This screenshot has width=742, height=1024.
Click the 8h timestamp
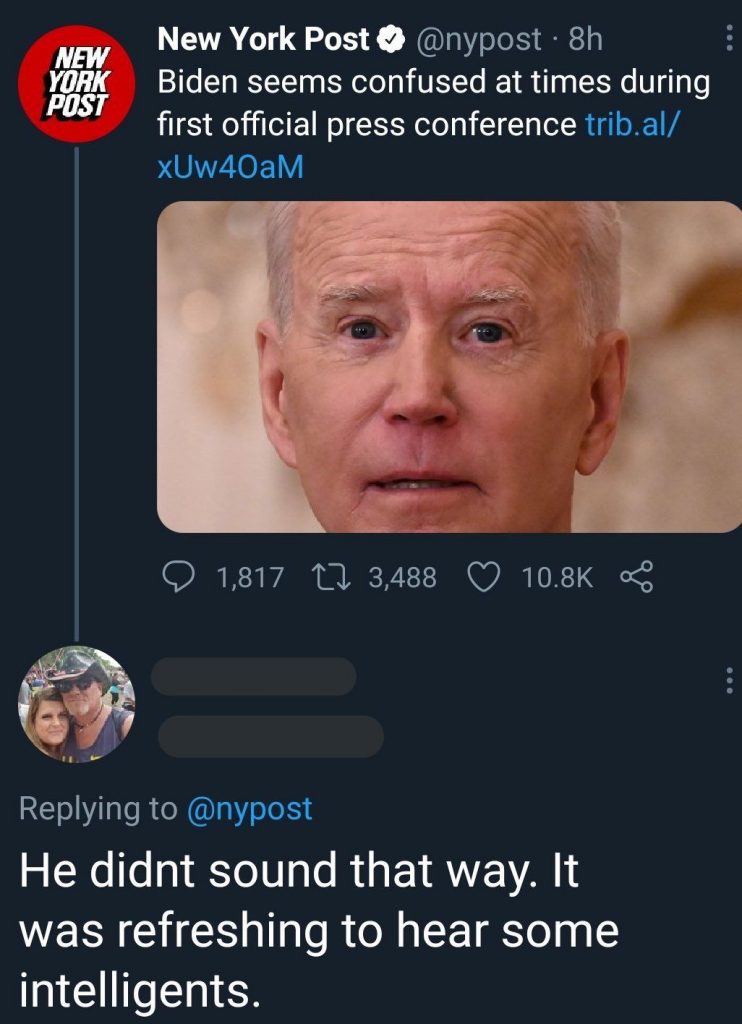point(585,40)
